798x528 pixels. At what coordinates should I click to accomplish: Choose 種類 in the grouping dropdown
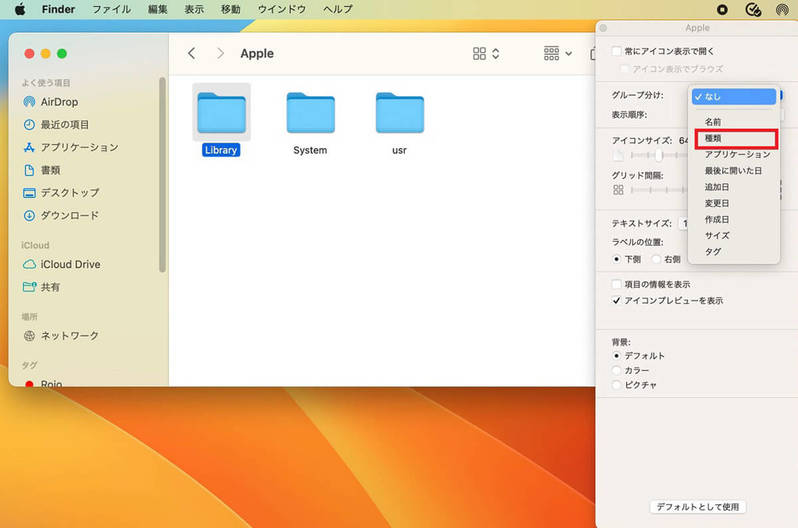734,138
